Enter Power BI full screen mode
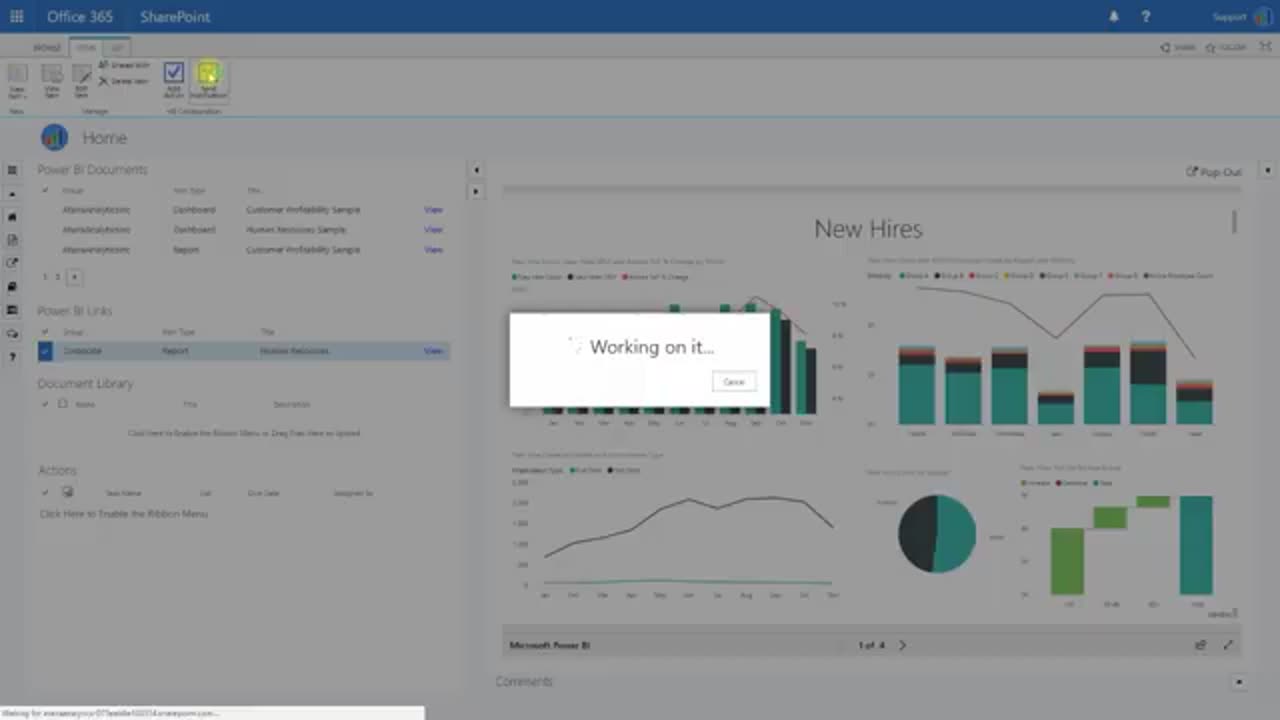Image resolution: width=1280 pixels, height=720 pixels. tap(1228, 645)
